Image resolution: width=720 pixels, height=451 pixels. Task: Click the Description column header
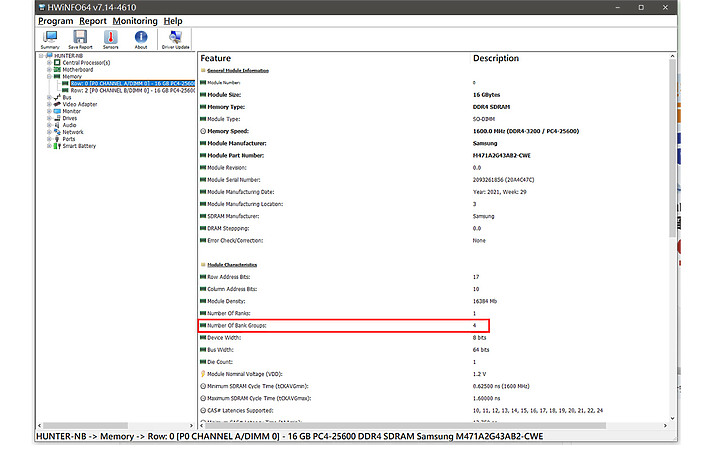point(496,58)
